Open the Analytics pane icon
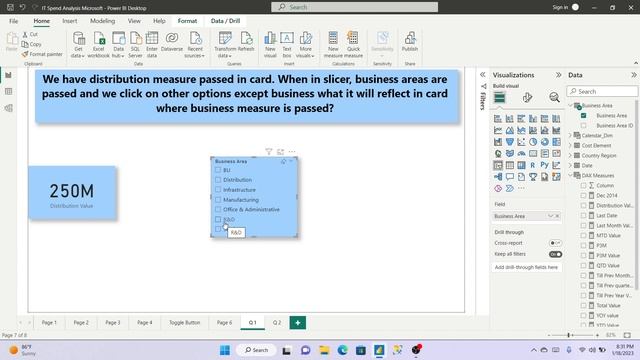The height and width of the screenshot is (360, 640). [x=554, y=98]
